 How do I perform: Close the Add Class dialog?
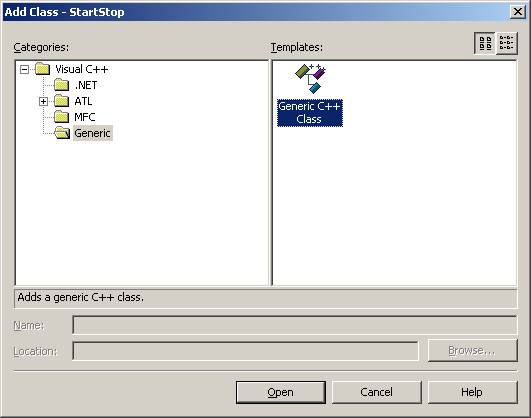(x=517, y=12)
